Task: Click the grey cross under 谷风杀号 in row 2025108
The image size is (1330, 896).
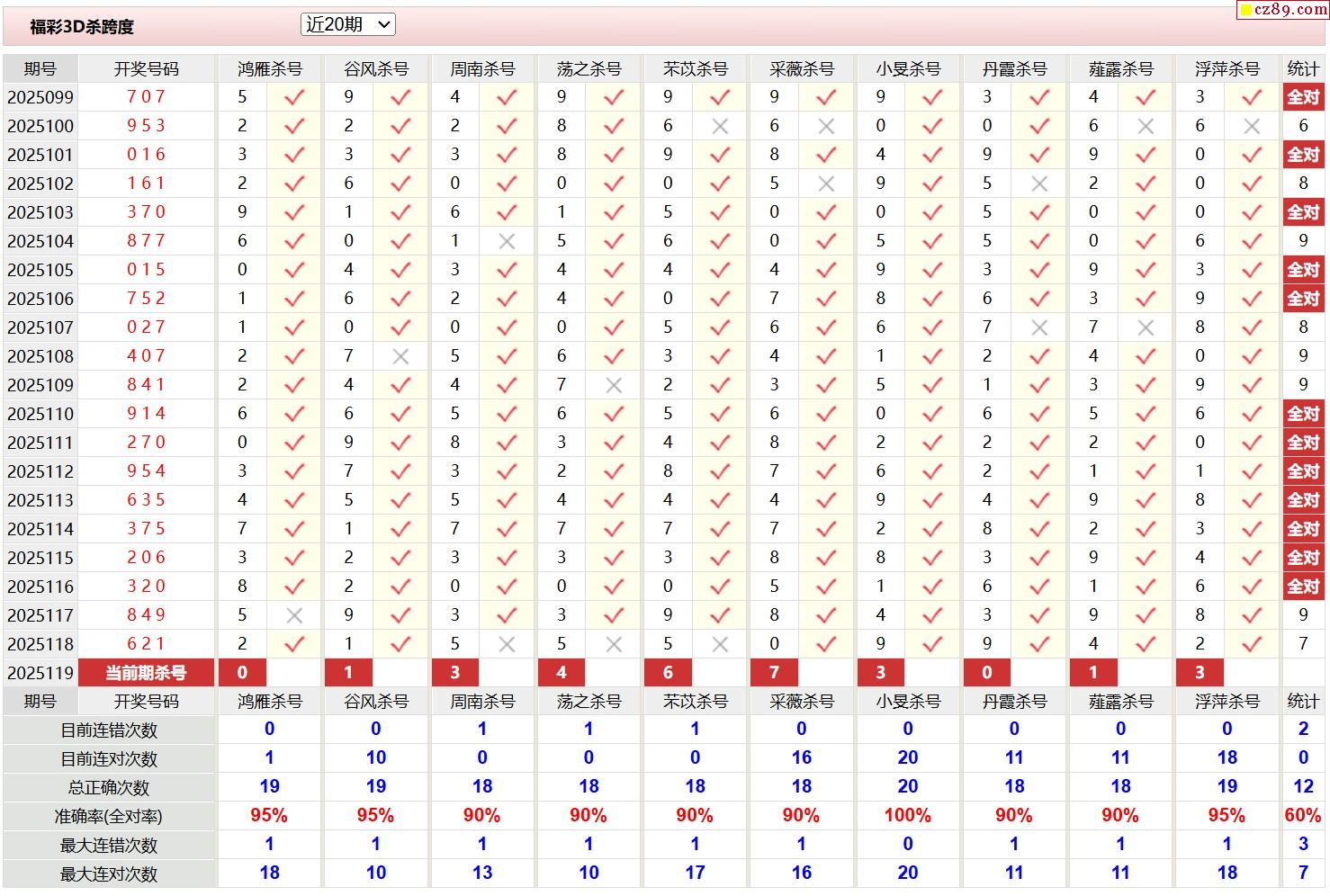Action: coord(400,357)
